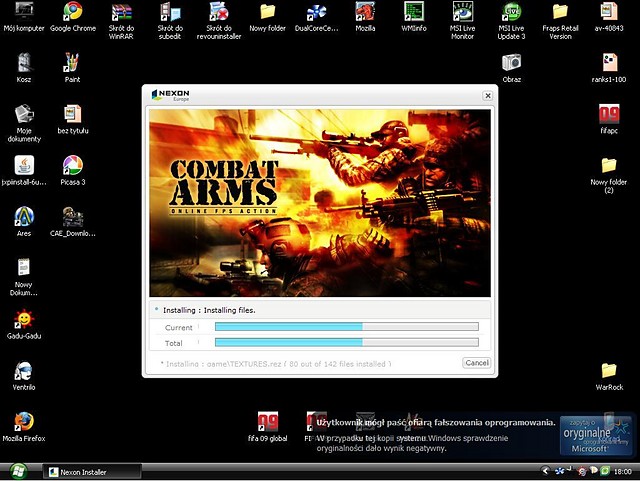
Task: Click the Nexon Europe logo in installer
Action: [x=170, y=95]
